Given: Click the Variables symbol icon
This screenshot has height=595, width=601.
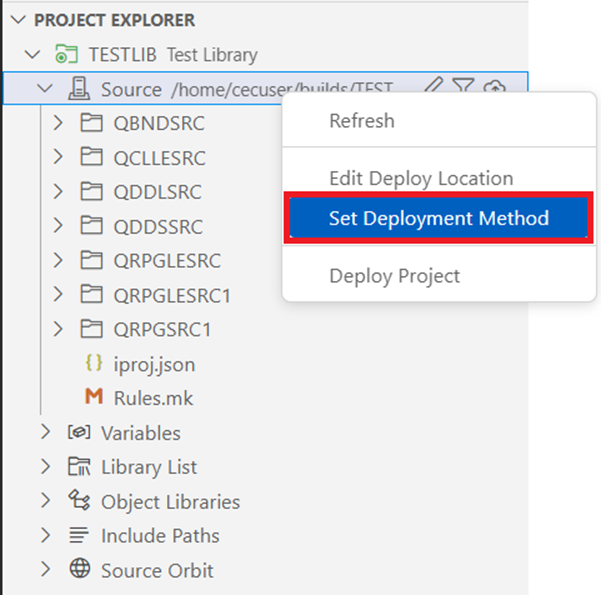Looking at the screenshot, I should (79, 433).
